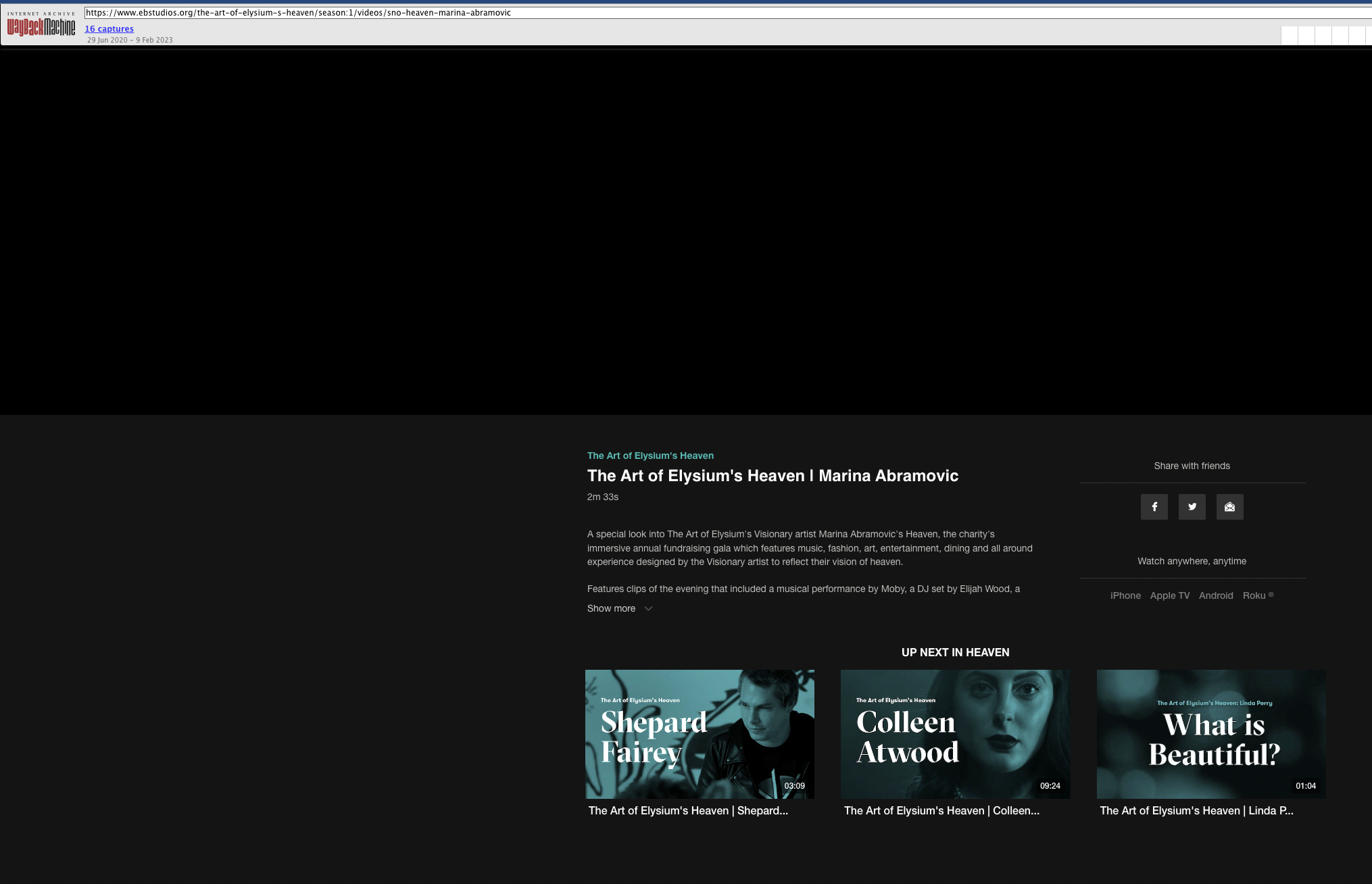This screenshot has height=884, width=1372.
Task: Click the Wayback Machine logo
Action: click(41, 24)
